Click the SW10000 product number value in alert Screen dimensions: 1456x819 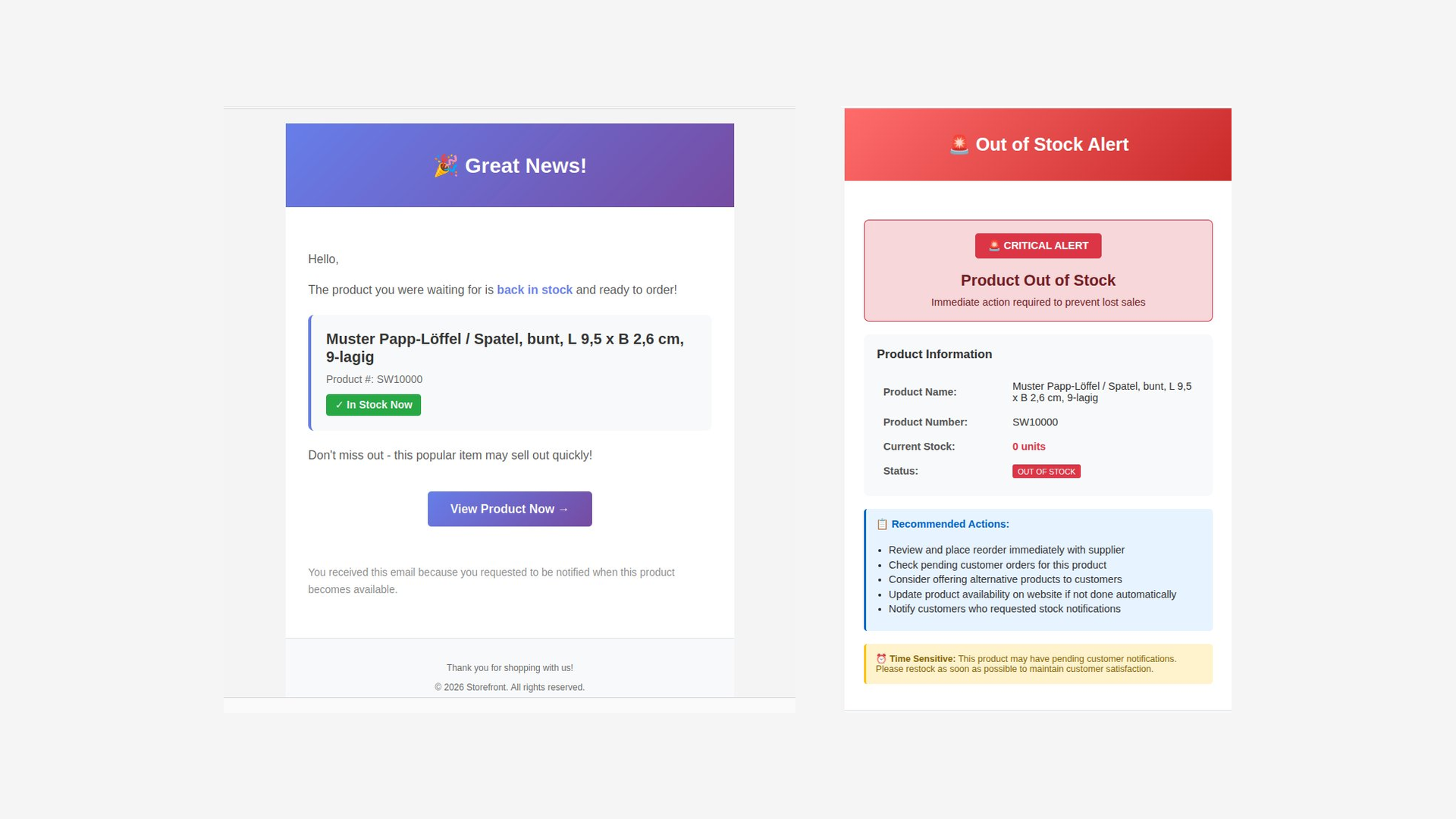coord(1035,422)
